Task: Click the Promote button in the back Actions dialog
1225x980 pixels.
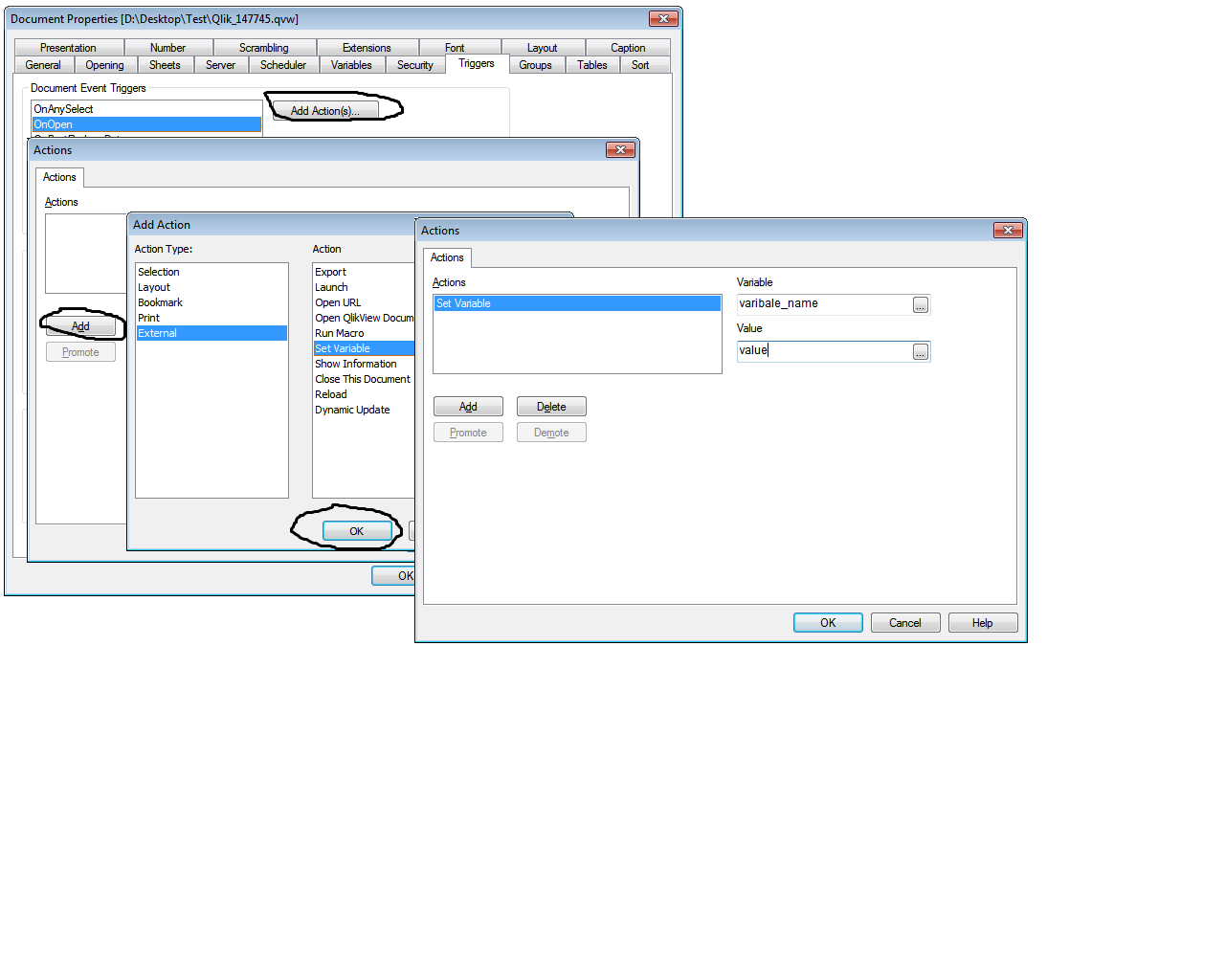Action: 80,352
